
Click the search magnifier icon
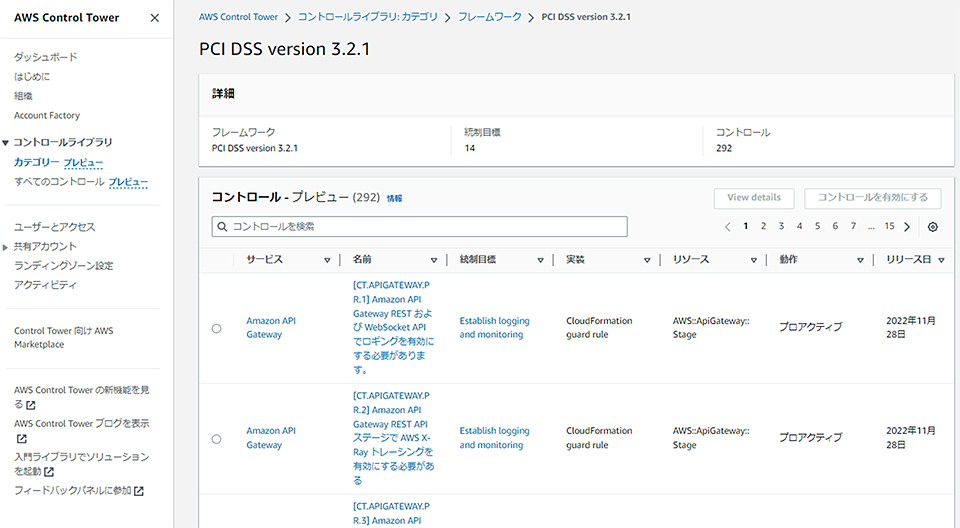tap(222, 227)
